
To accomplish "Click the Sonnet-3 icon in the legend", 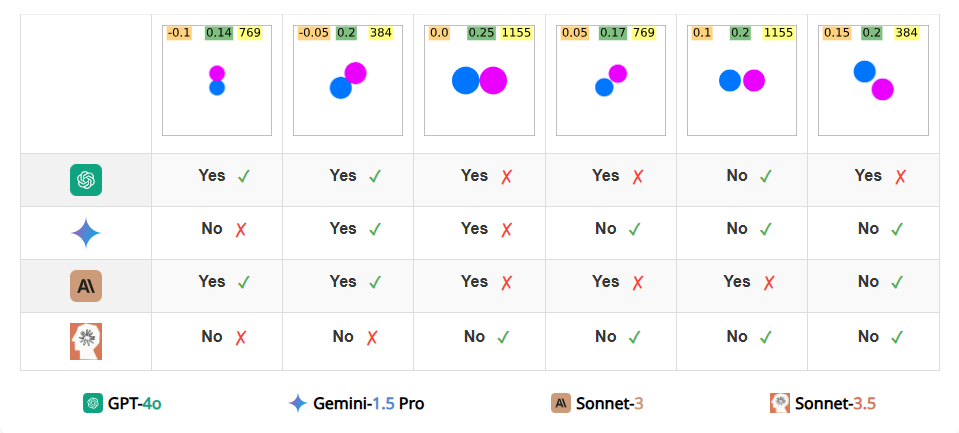I will pyautogui.click(x=561, y=403).
